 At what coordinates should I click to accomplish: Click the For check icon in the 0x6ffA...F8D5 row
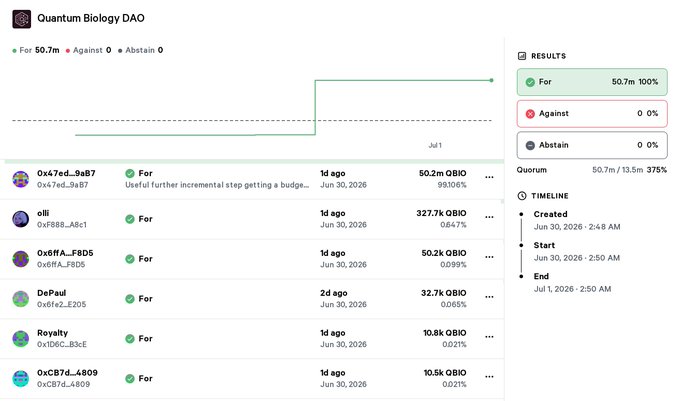130,259
